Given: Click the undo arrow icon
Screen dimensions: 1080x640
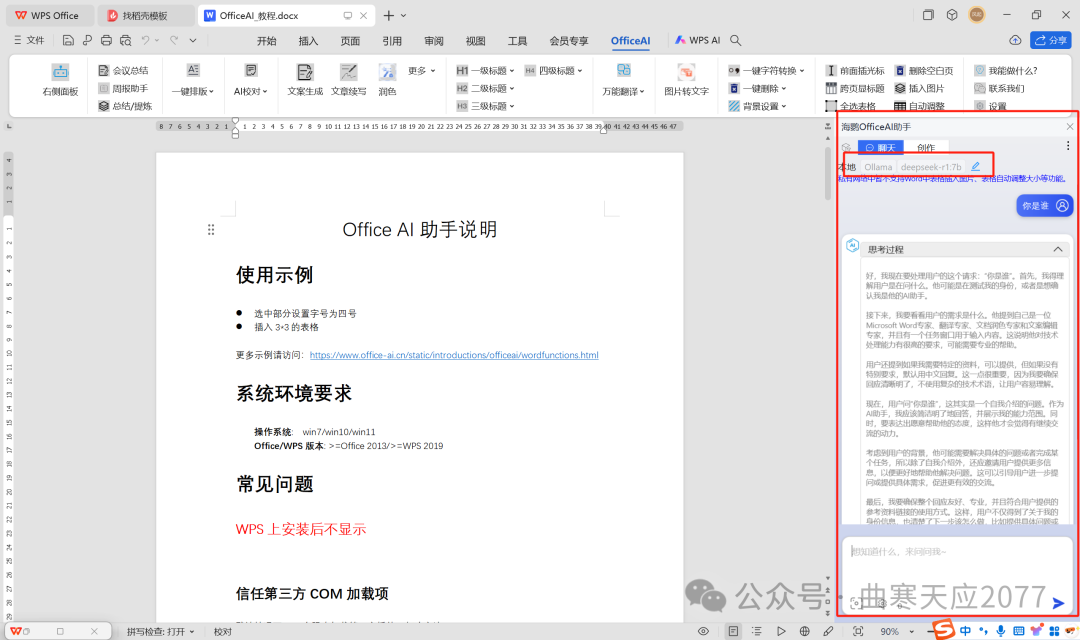Looking at the screenshot, I should point(145,41).
